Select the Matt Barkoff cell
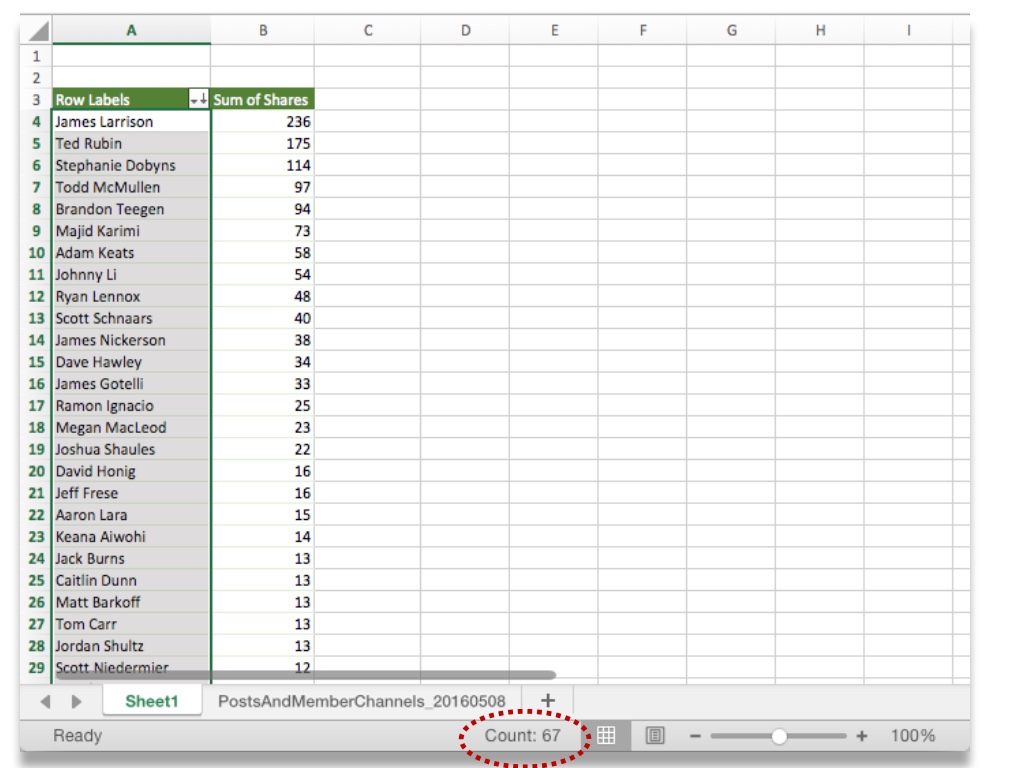 (x=131, y=602)
